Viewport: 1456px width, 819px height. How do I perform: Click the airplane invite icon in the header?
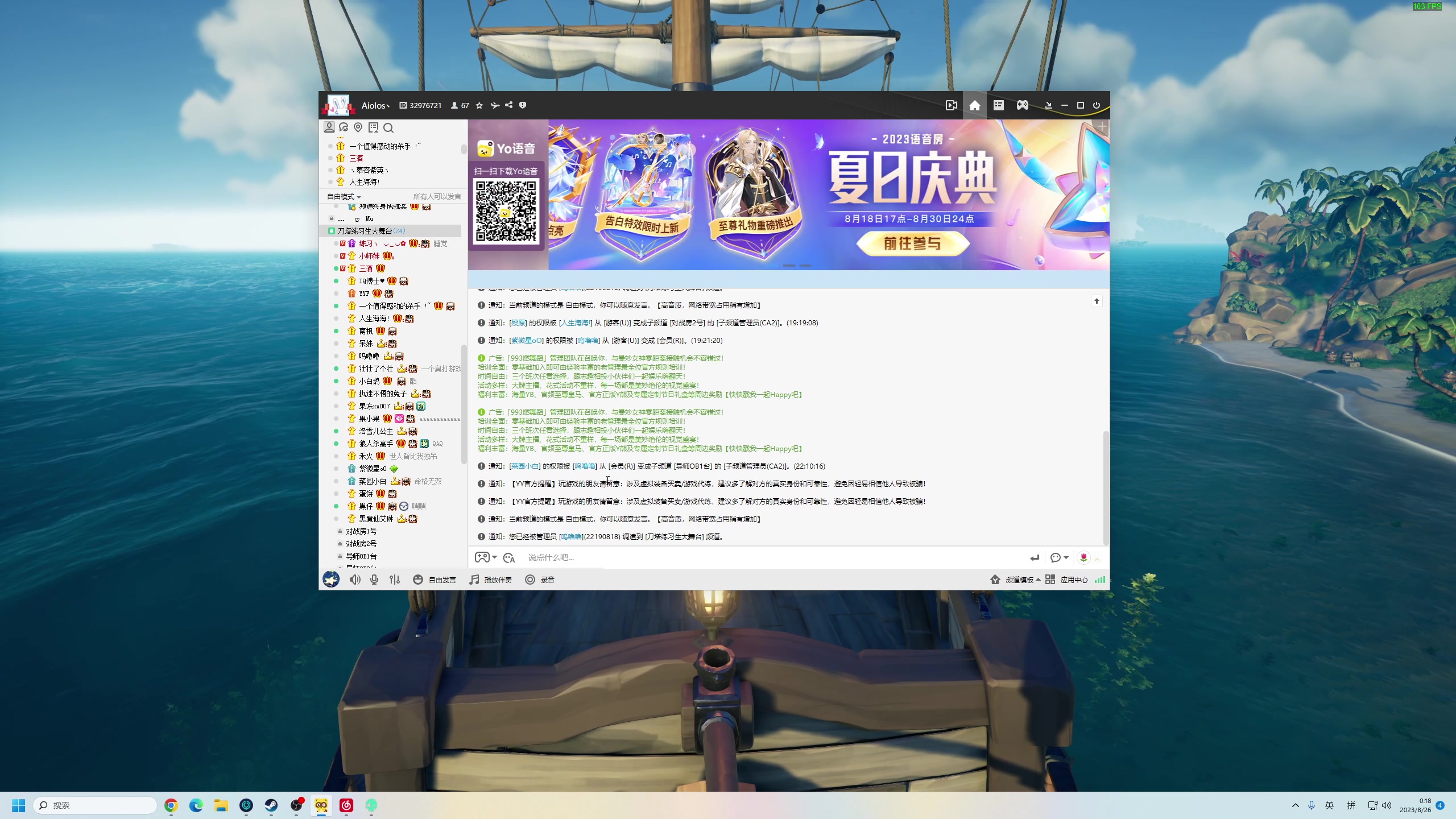[x=495, y=105]
